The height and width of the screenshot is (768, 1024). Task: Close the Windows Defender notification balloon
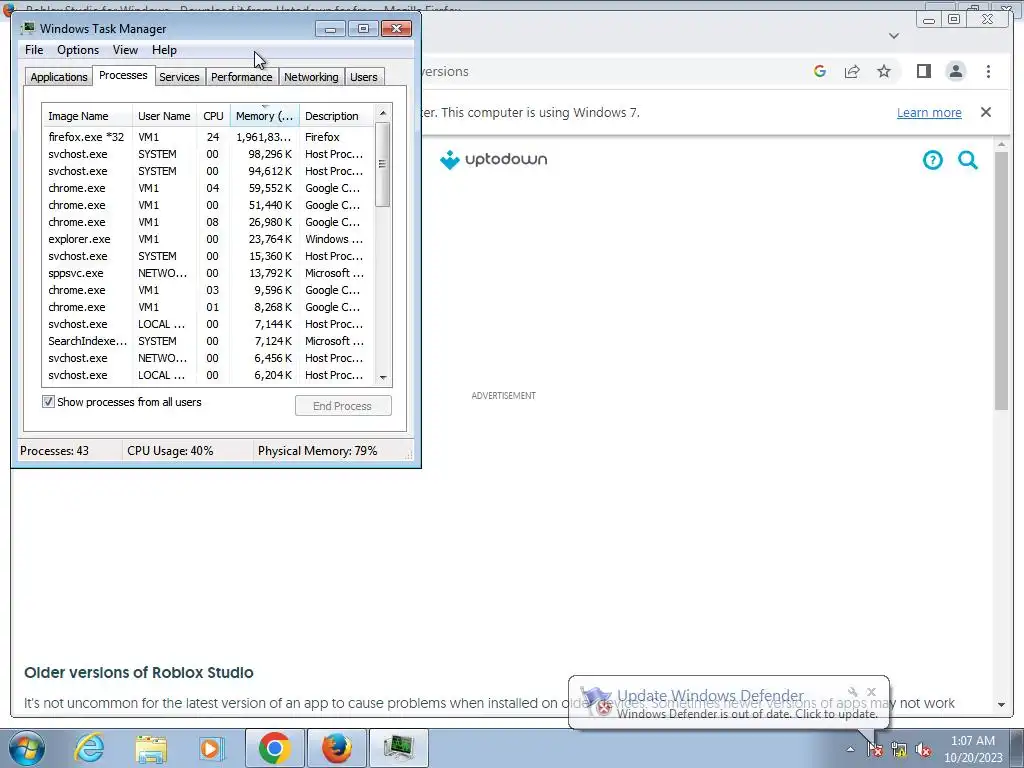[871, 692]
